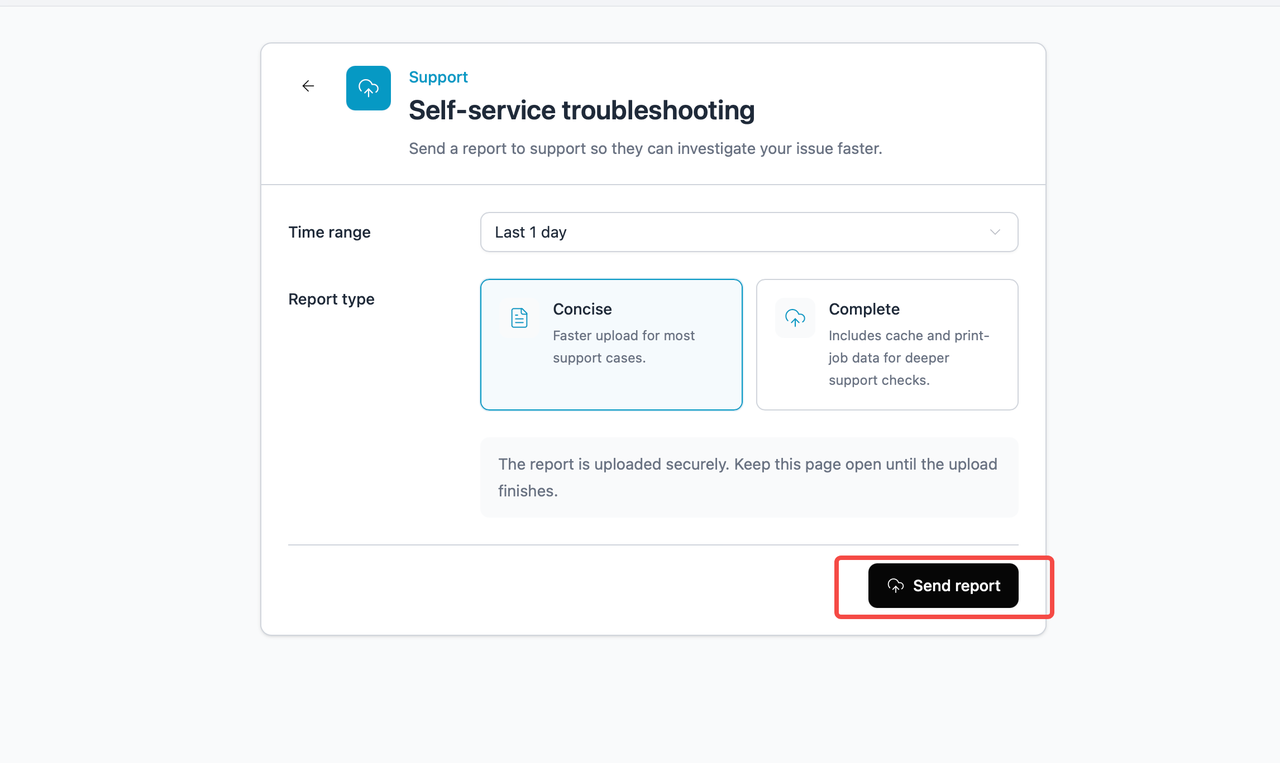This screenshot has width=1280, height=763.
Task: Select the Concise report type card
Action: [x=611, y=344]
